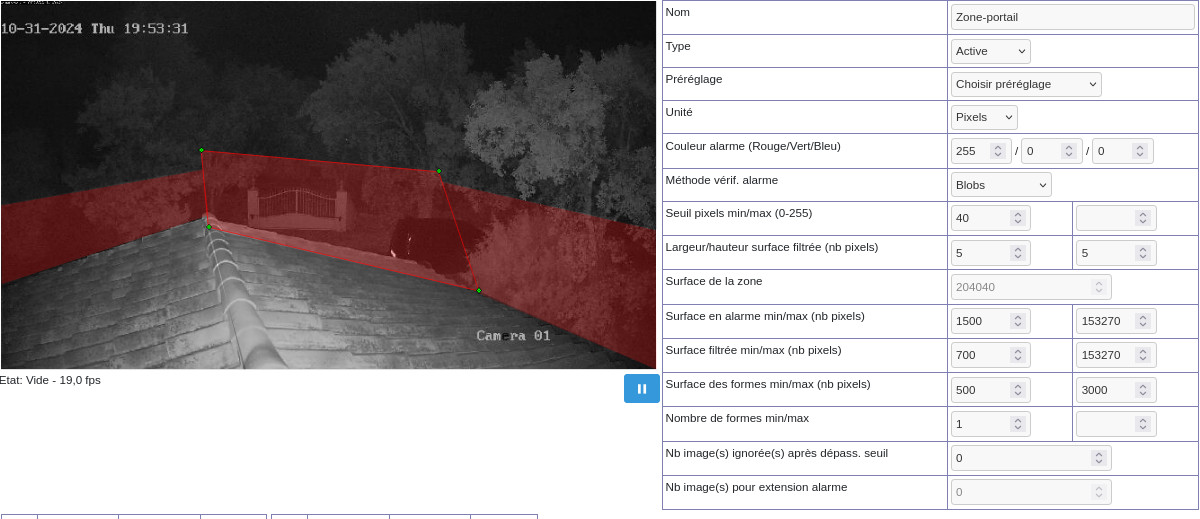1200x519 pixels.
Task: Click the 'Nombre de formes min/max' label
Action: tap(736, 417)
